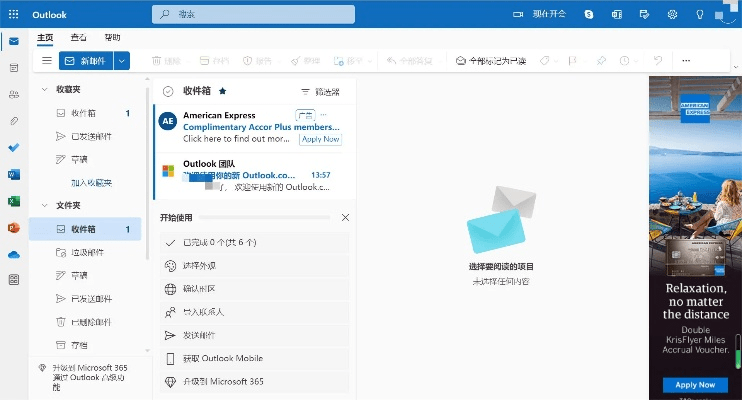Open the header Office app icon beside Skype
Viewport: 742px width, 400px height.
(x=617, y=14)
